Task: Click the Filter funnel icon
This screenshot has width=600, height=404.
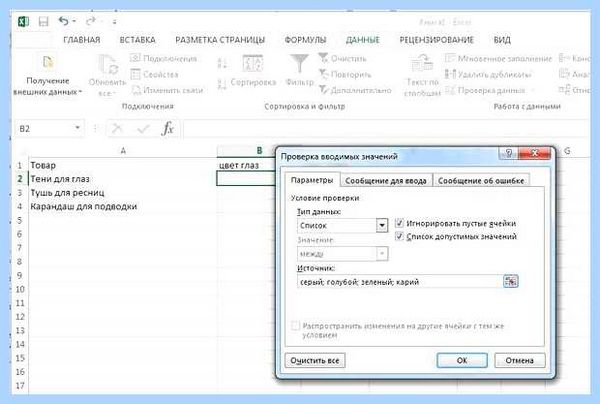Action: pyautogui.click(x=299, y=63)
